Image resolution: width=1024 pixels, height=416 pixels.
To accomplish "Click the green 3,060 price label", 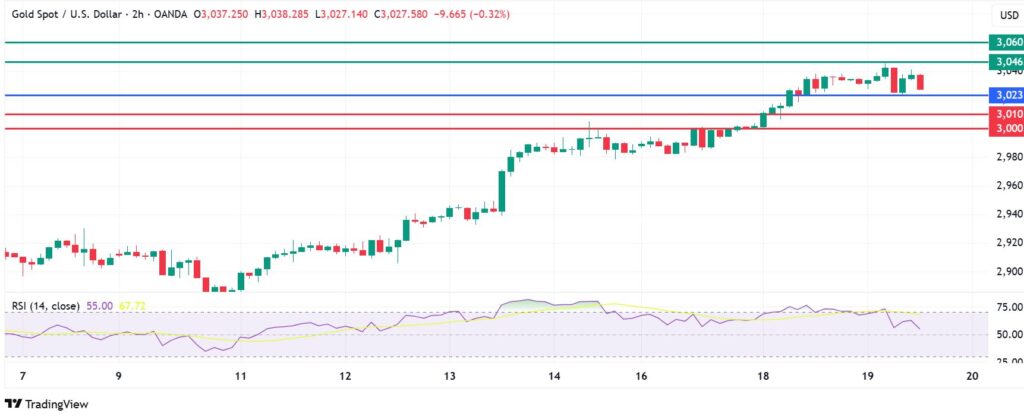I will [1006, 42].
